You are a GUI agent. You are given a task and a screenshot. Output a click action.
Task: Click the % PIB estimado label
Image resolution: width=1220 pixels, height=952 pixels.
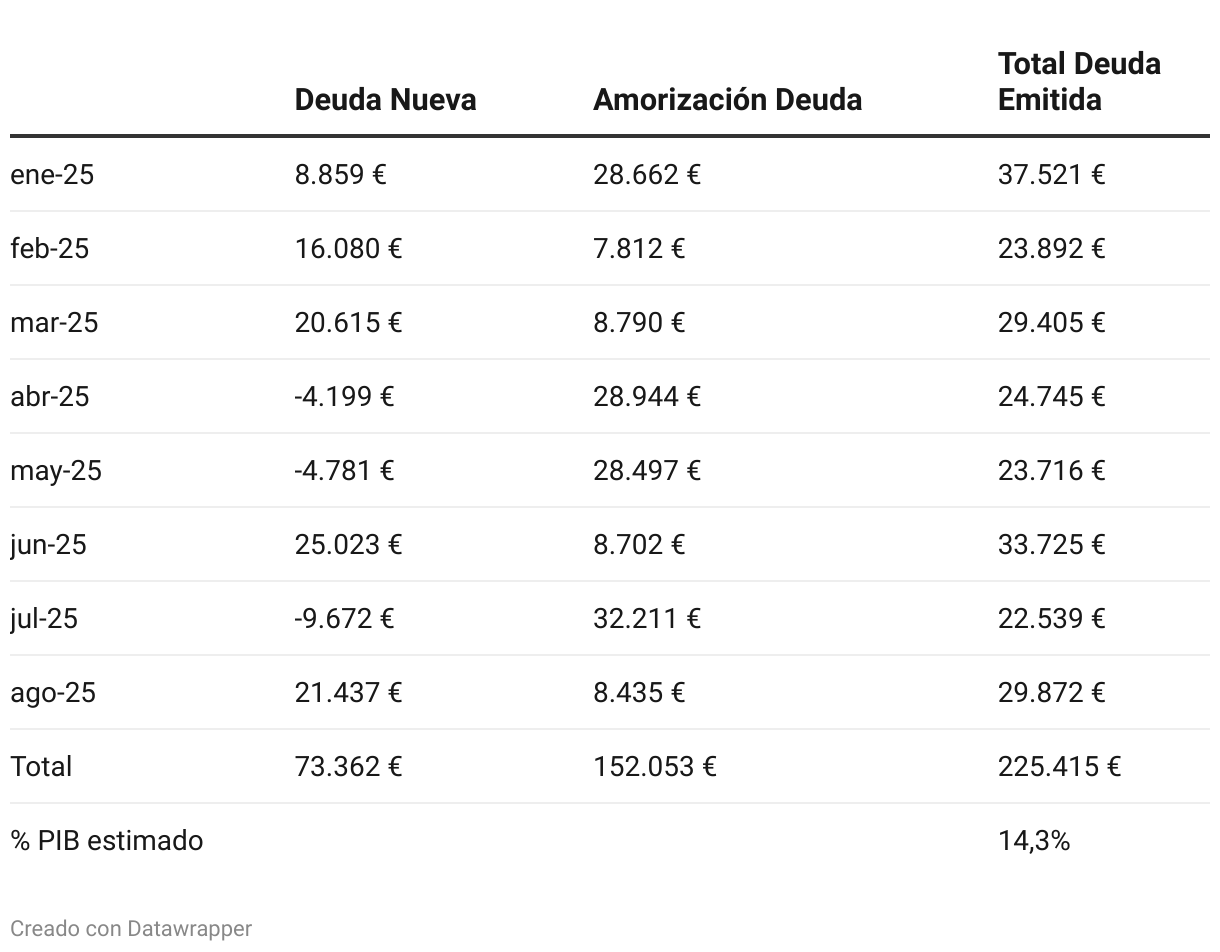[107, 840]
